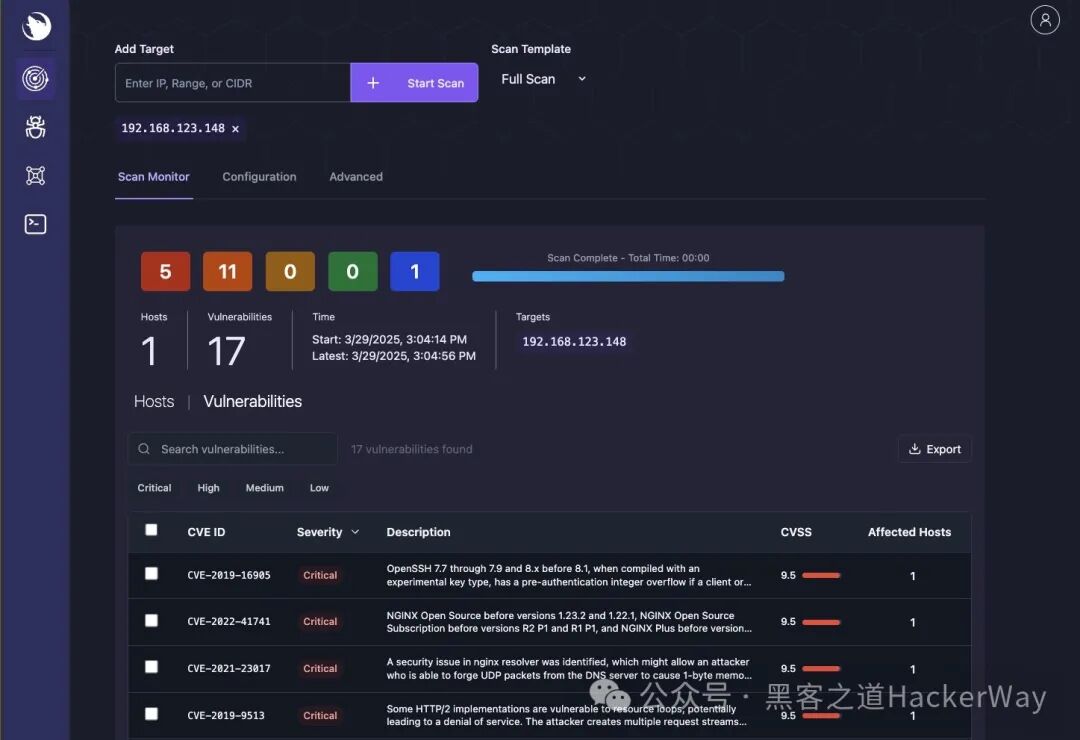Open the bug vulnerabilities sidebar icon
Viewport: 1080px width, 740px height.
point(35,127)
